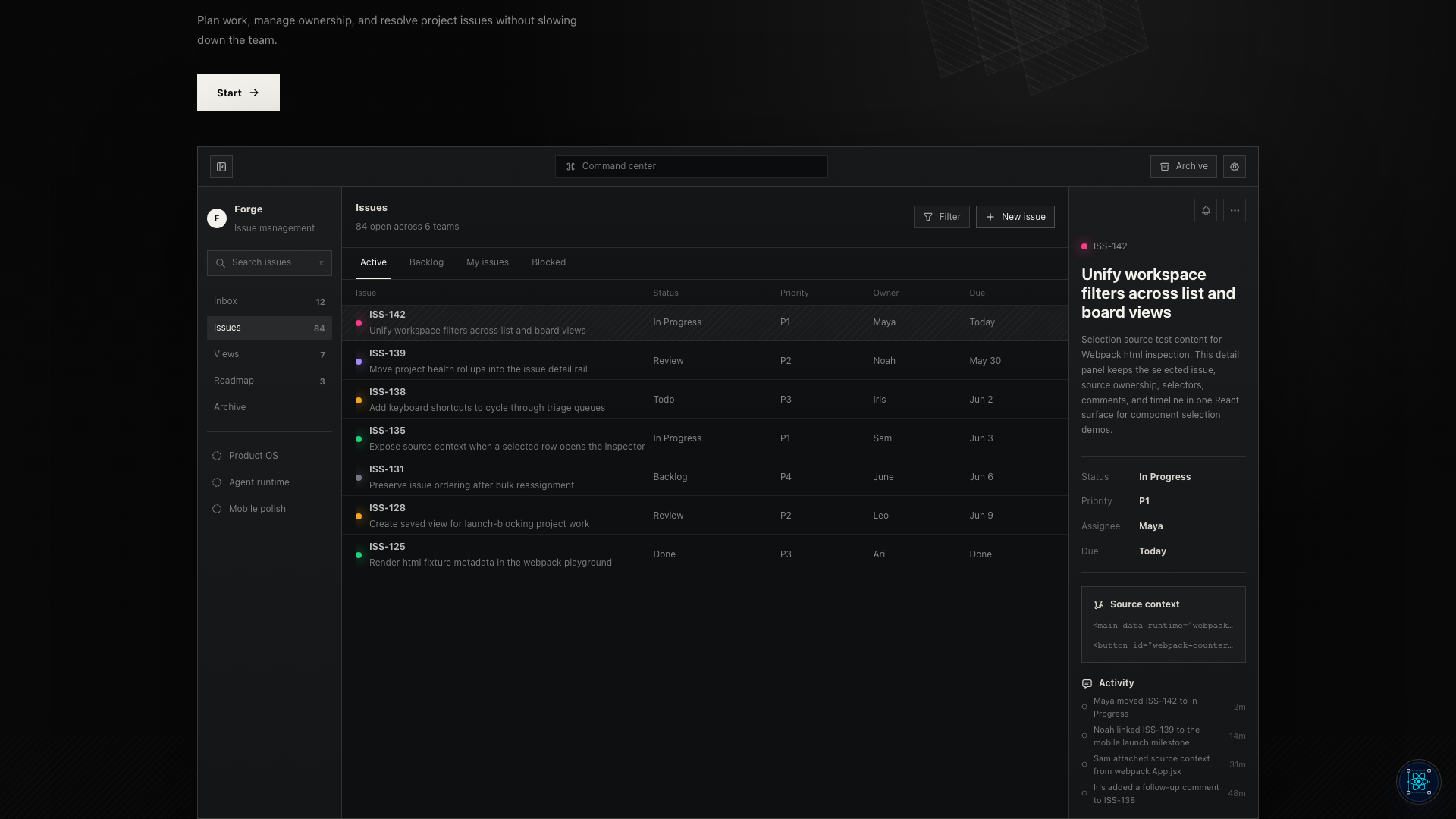
Task: Click the Issue column header
Action: (366, 293)
